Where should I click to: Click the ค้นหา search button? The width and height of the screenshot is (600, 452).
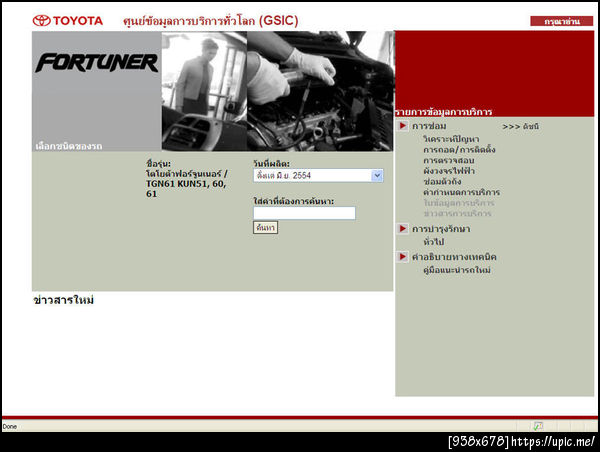point(265,228)
